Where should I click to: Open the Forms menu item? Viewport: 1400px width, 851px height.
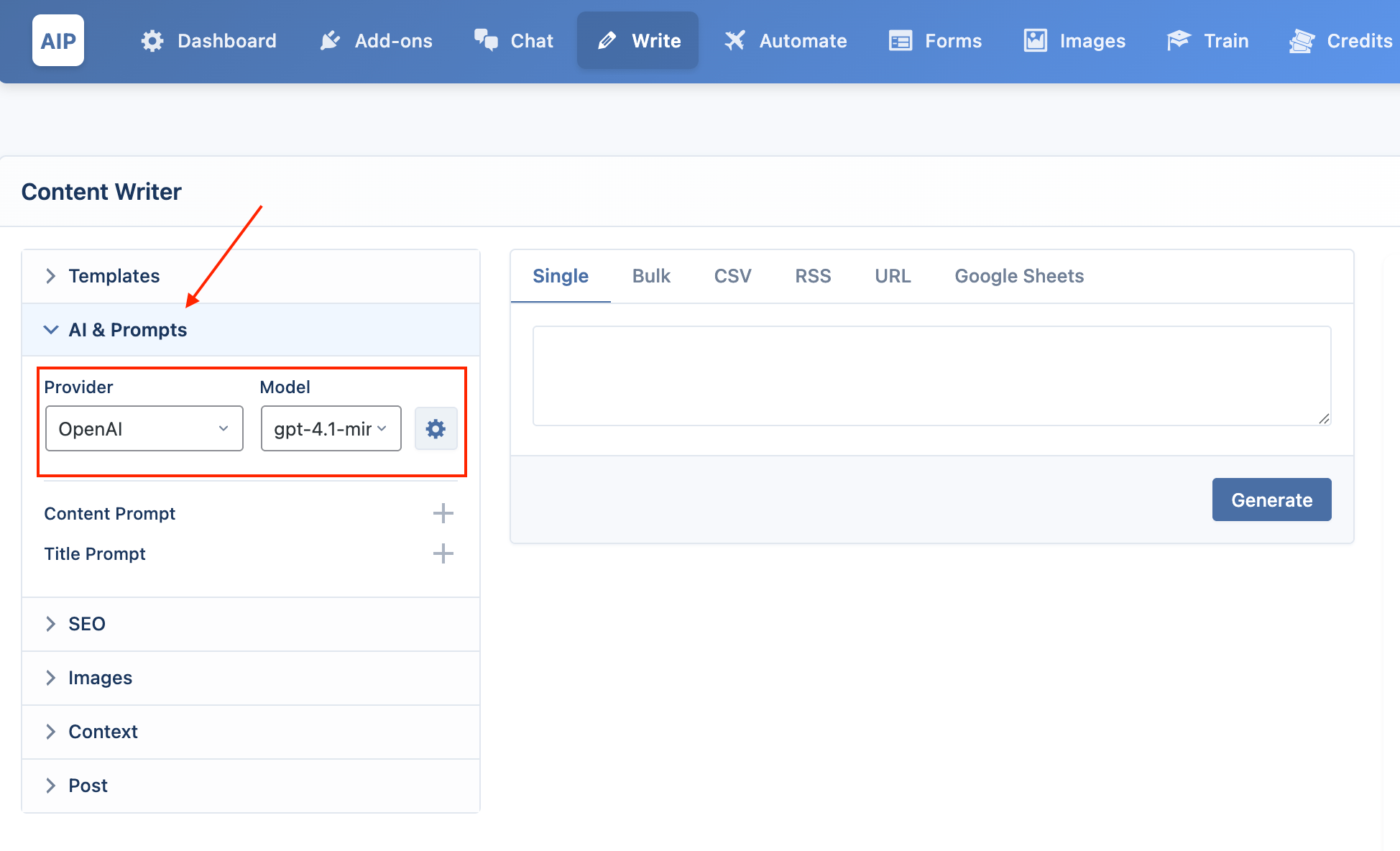pyautogui.click(x=935, y=41)
